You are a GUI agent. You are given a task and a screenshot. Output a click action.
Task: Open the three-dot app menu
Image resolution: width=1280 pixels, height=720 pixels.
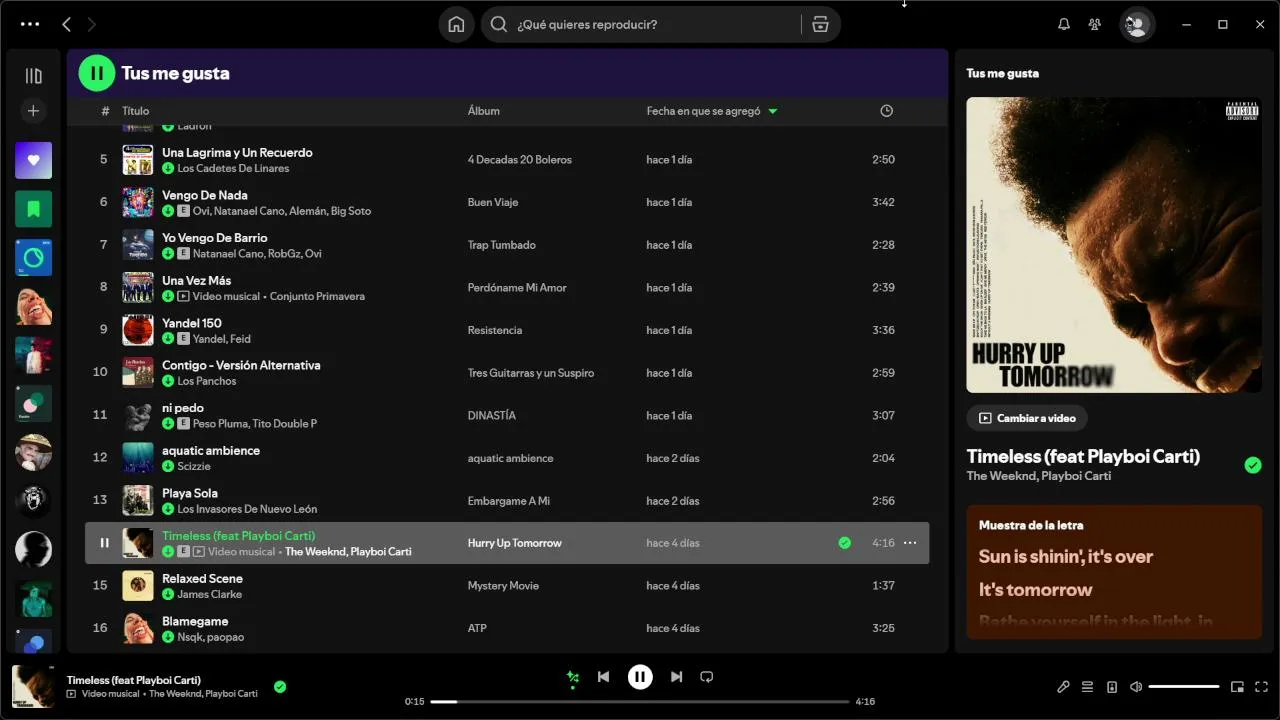[30, 24]
